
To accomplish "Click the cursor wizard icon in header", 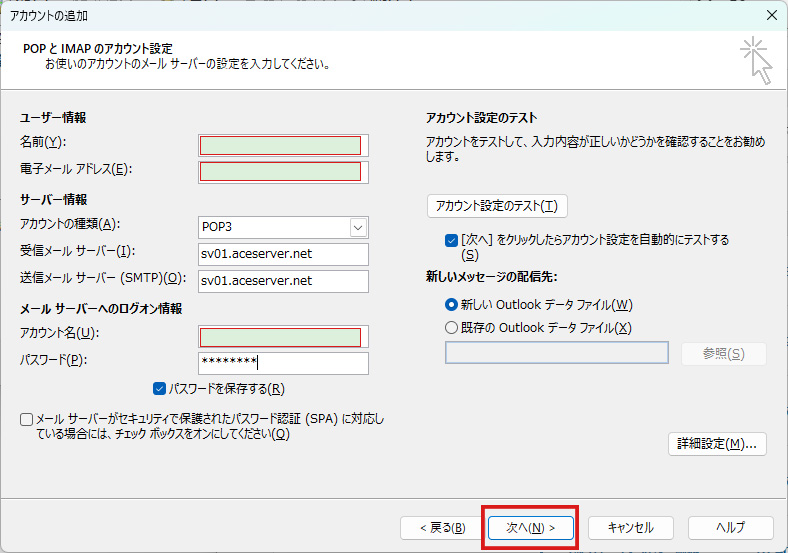I will pos(757,60).
